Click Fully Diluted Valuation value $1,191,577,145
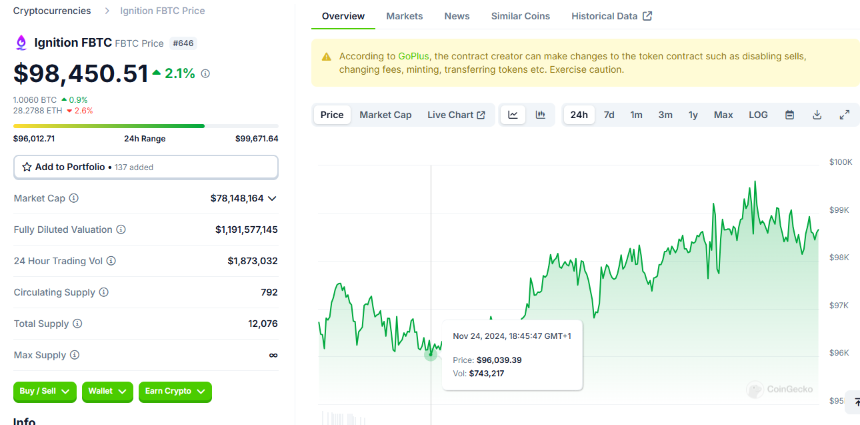This screenshot has height=425, width=860. [x=246, y=230]
